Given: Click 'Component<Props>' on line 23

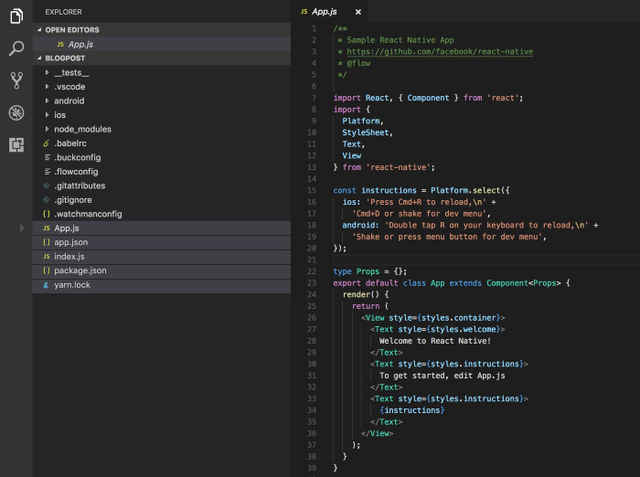Looking at the screenshot, I should tap(524, 283).
